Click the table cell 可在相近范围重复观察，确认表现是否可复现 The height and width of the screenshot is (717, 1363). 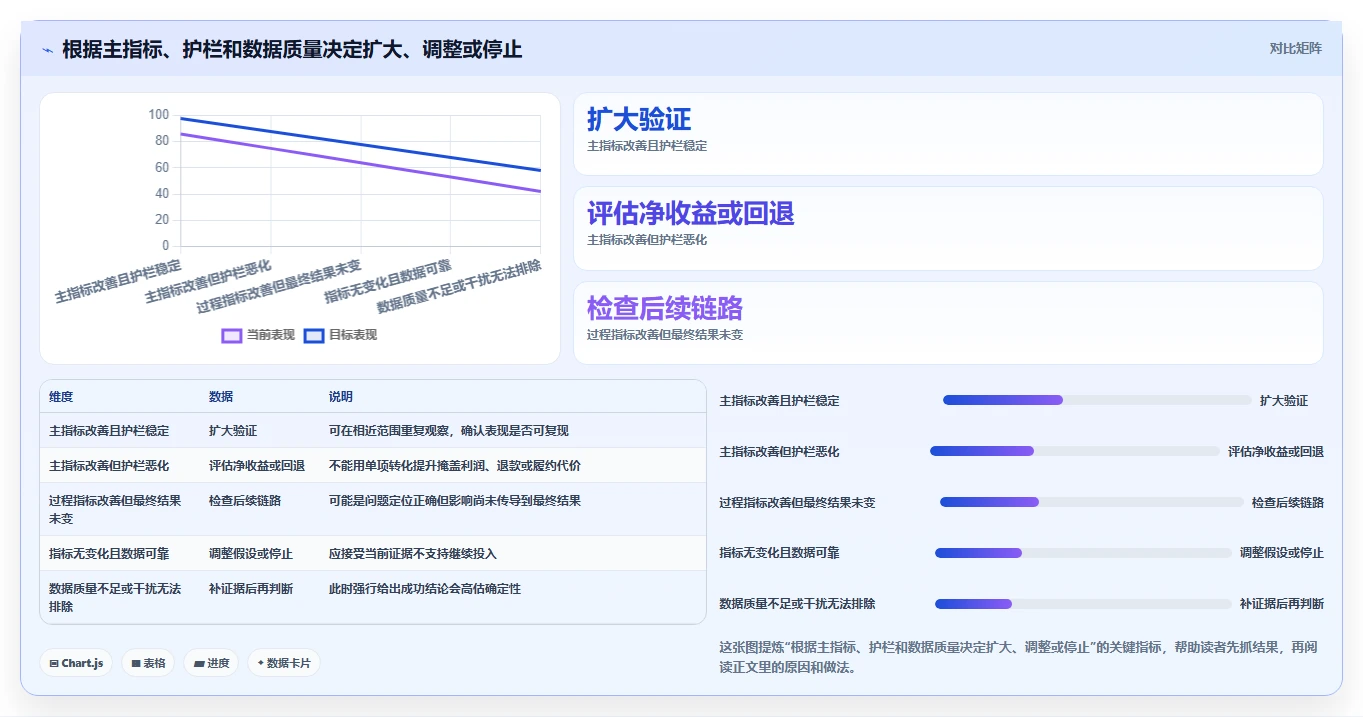(x=449, y=431)
